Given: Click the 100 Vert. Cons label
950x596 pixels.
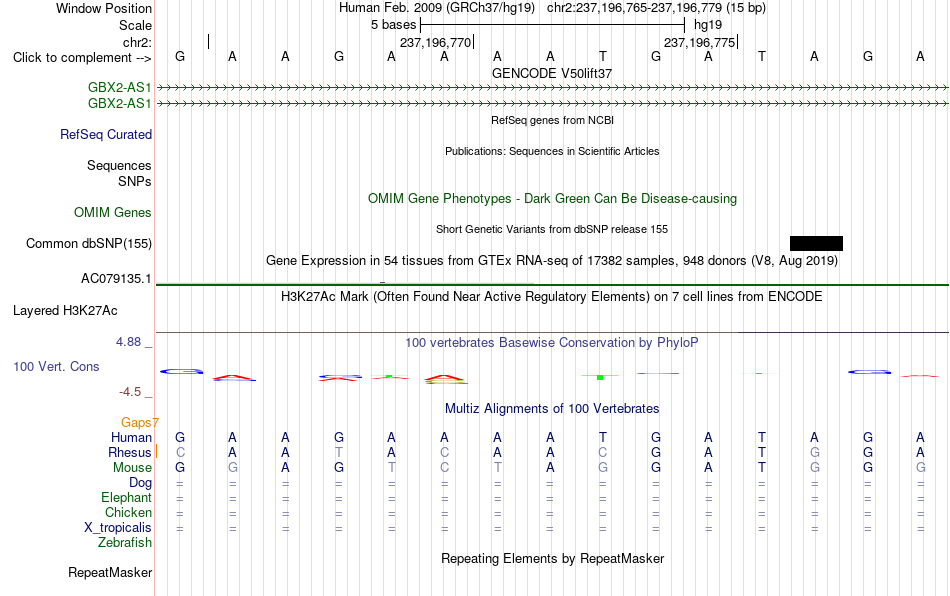Looking at the screenshot, I should tap(56, 366).
